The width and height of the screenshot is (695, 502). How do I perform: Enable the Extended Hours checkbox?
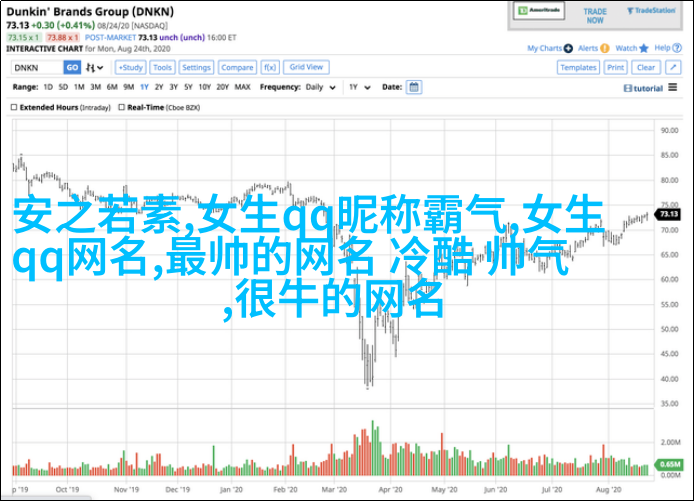tap(14, 107)
